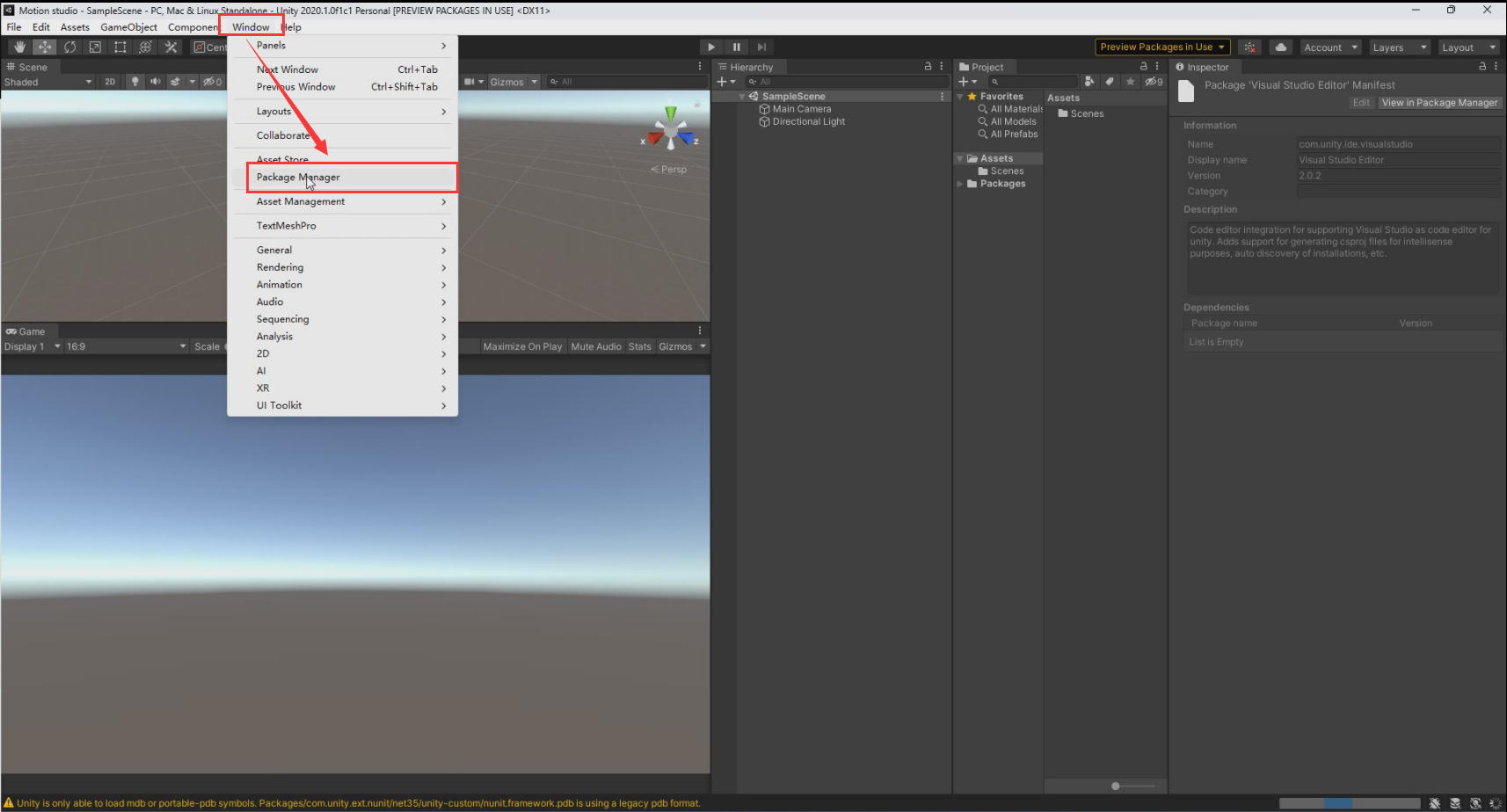
Task: Select the Rect transform tool
Action: (120, 47)
